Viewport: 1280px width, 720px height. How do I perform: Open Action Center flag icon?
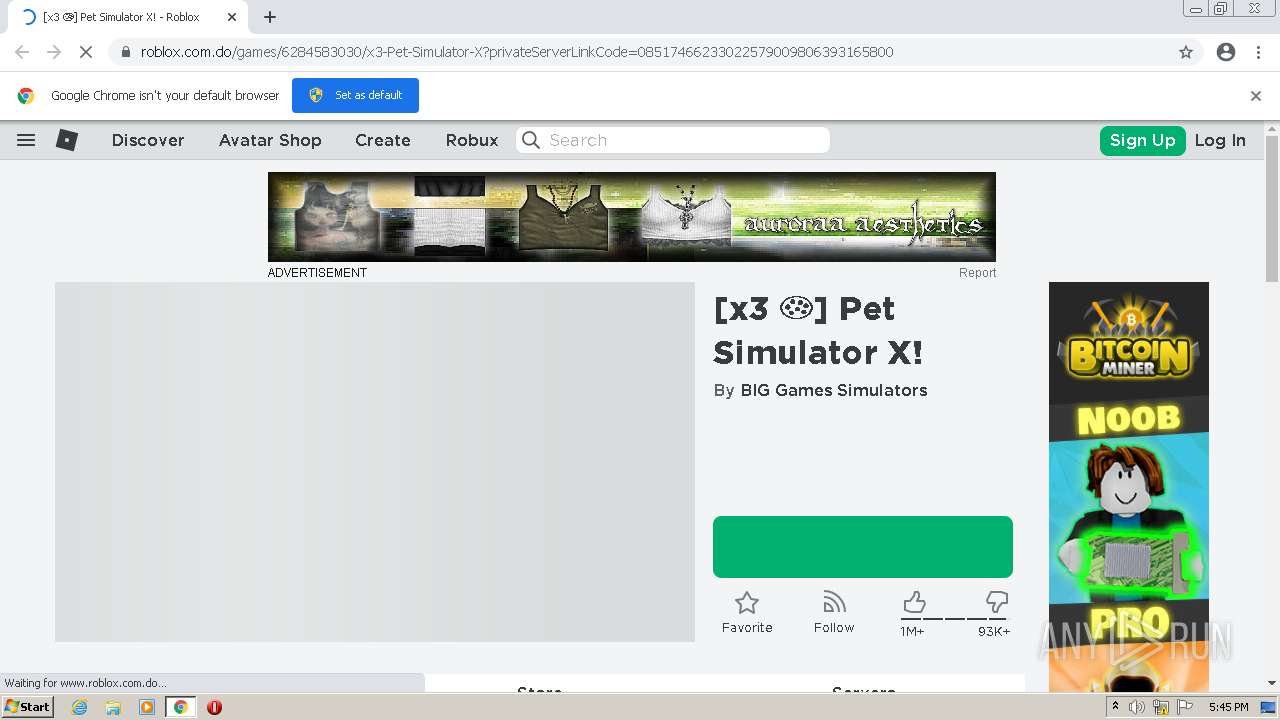pyautogui.click(x=1186, y=707)
